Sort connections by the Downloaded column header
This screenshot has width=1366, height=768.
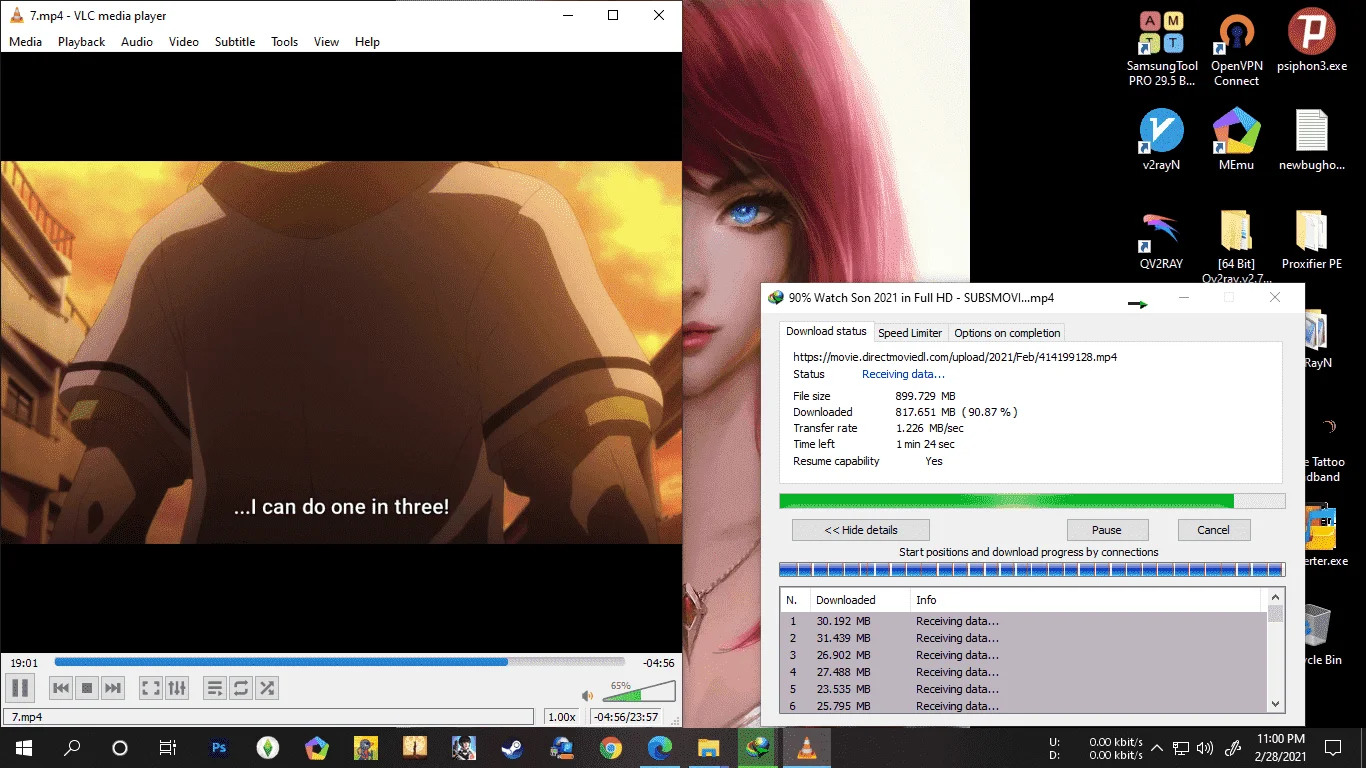860,600
